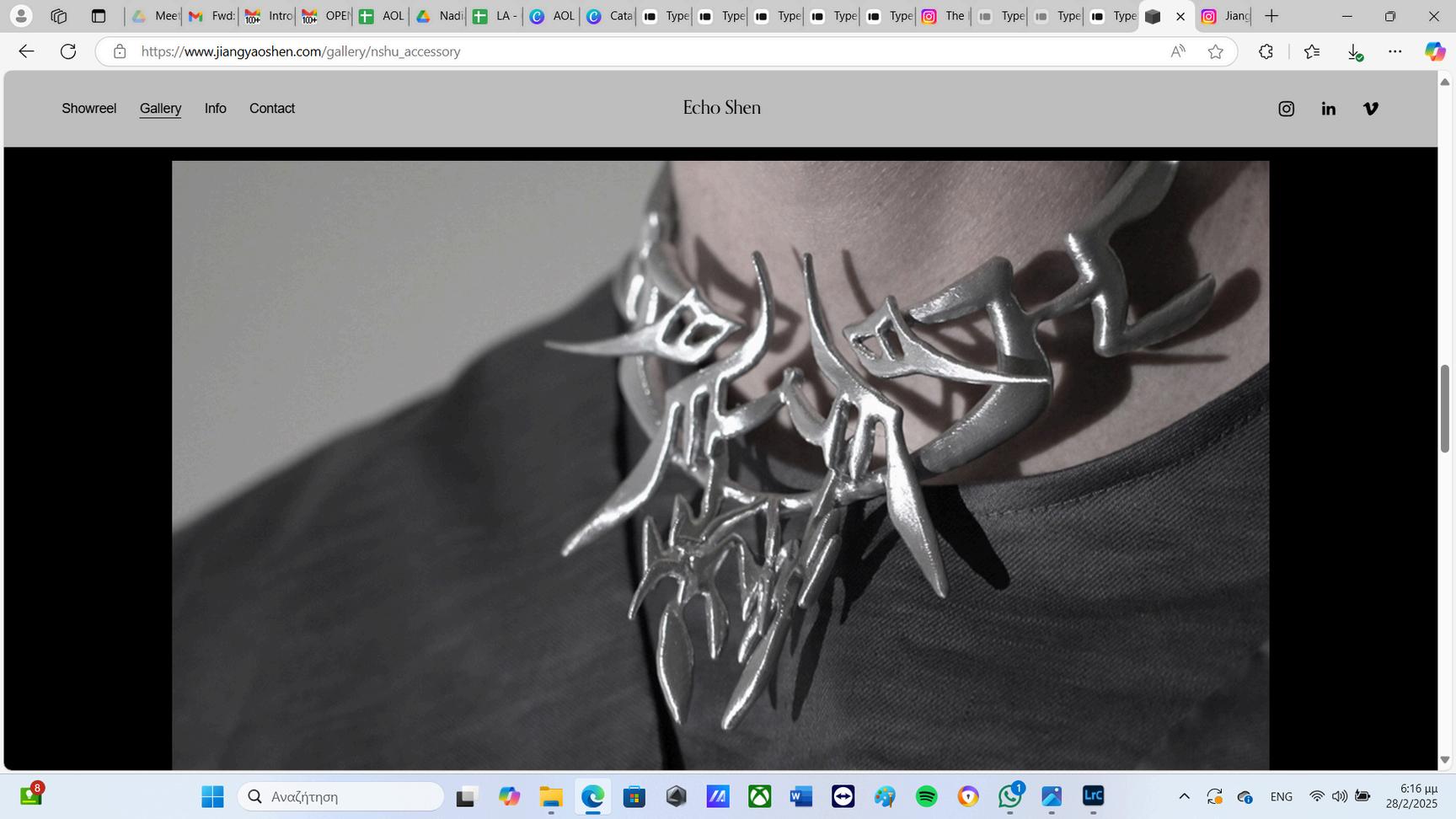Show hidden system tray icons chevron

pyautogui.click(x=1184, y=796)
